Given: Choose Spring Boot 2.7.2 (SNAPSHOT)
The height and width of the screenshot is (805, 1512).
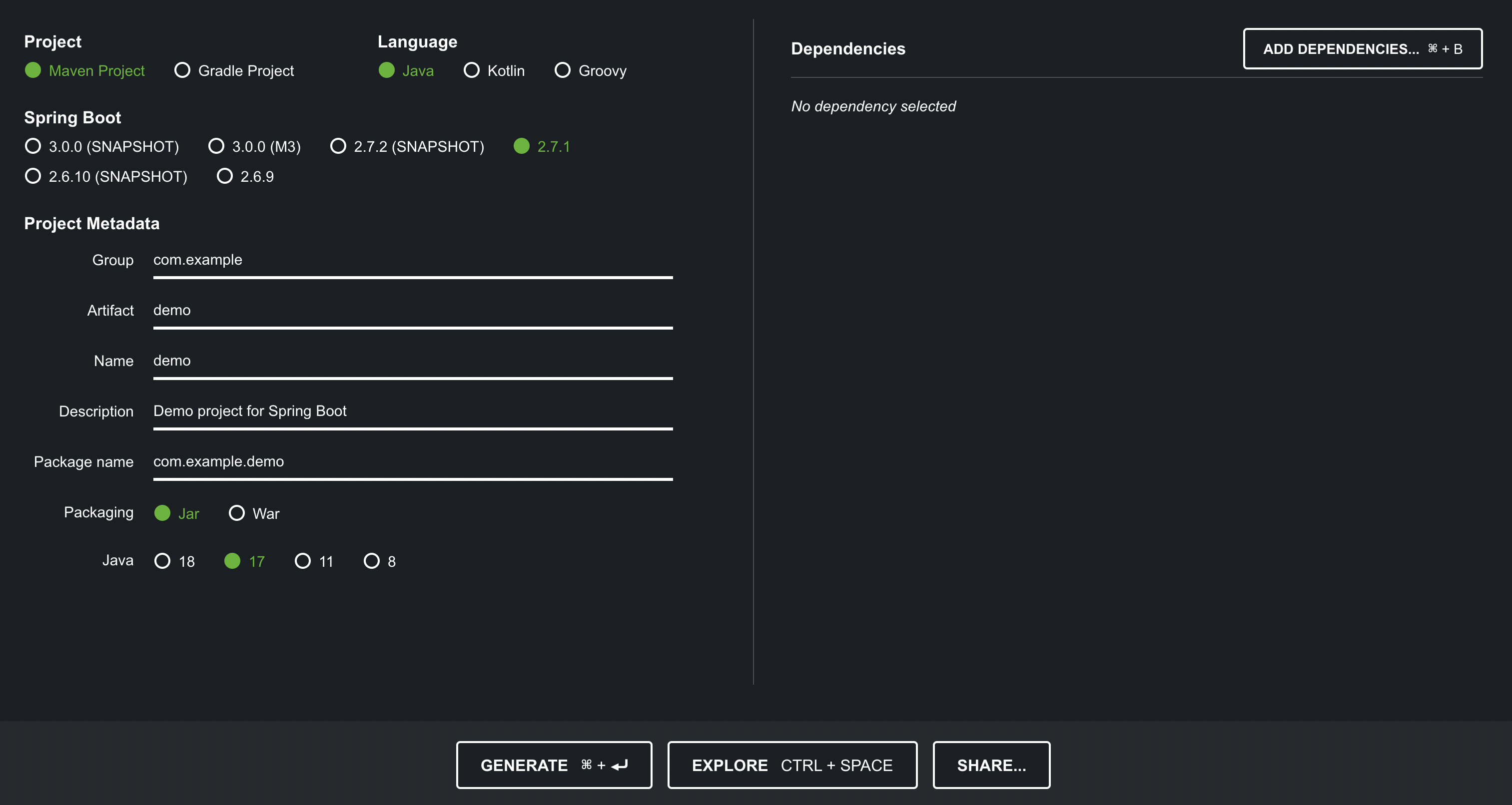Looking at the screenshot, I should 338,146.
